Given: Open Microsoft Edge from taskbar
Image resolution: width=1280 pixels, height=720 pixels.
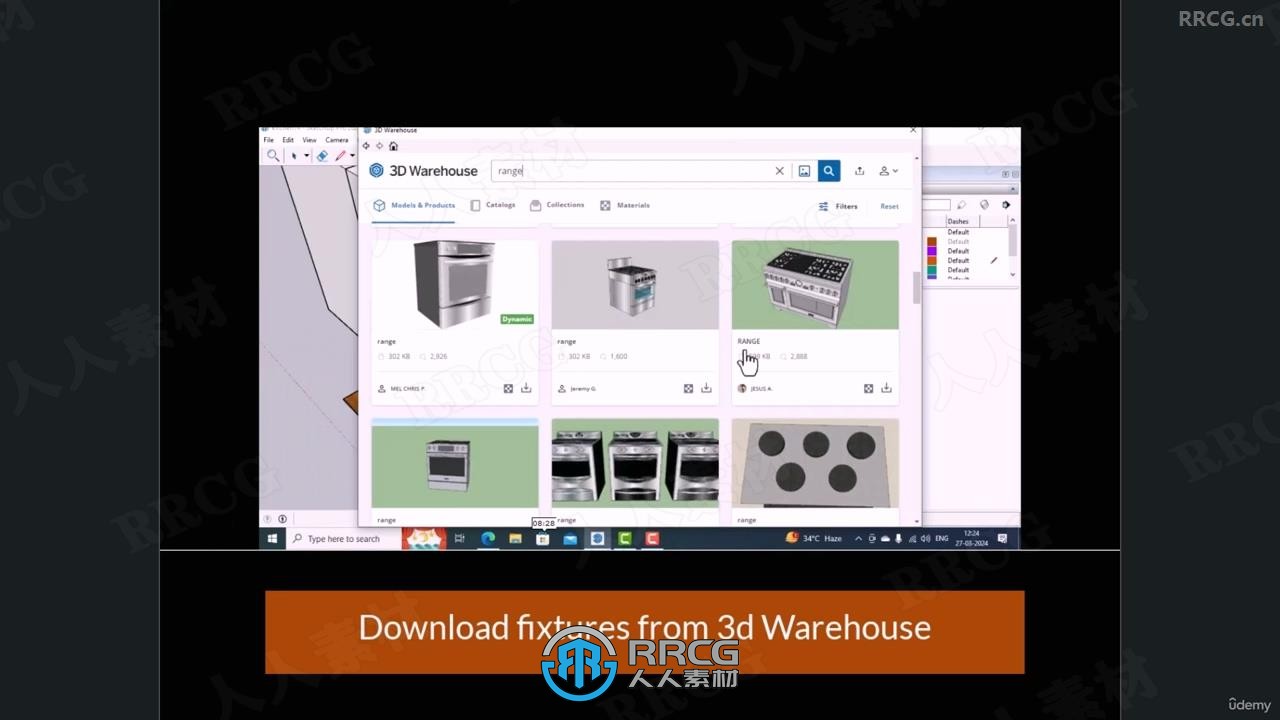Looking at the screenshot, I should 488,538.
